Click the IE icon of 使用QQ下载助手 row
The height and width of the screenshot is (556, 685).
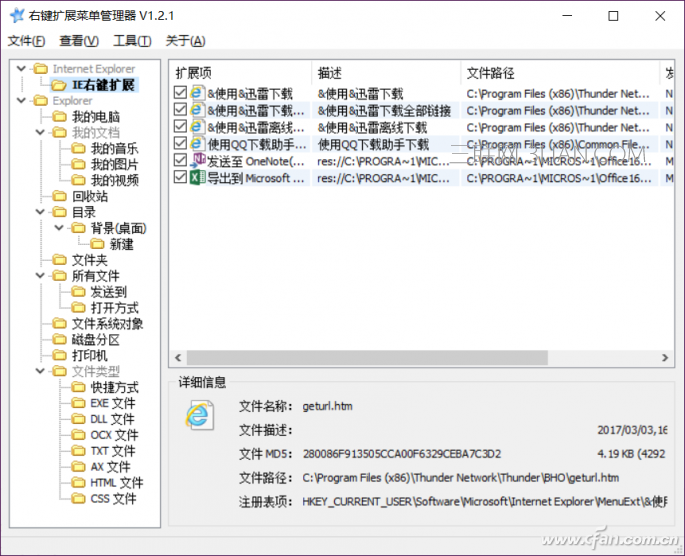click(197, 144)
